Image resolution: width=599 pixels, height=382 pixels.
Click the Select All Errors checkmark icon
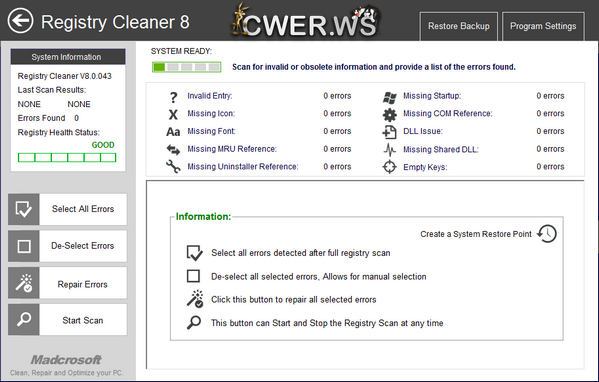24,209
